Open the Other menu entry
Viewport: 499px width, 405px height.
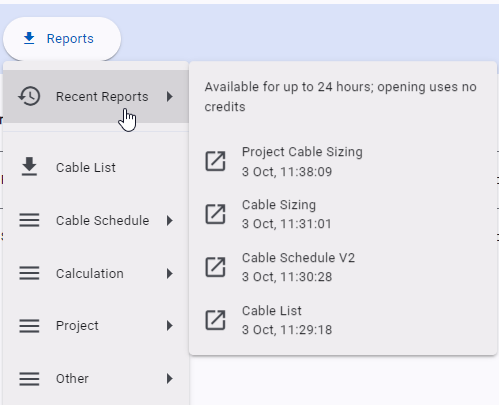pyautogui.click(x=96, y=379)
